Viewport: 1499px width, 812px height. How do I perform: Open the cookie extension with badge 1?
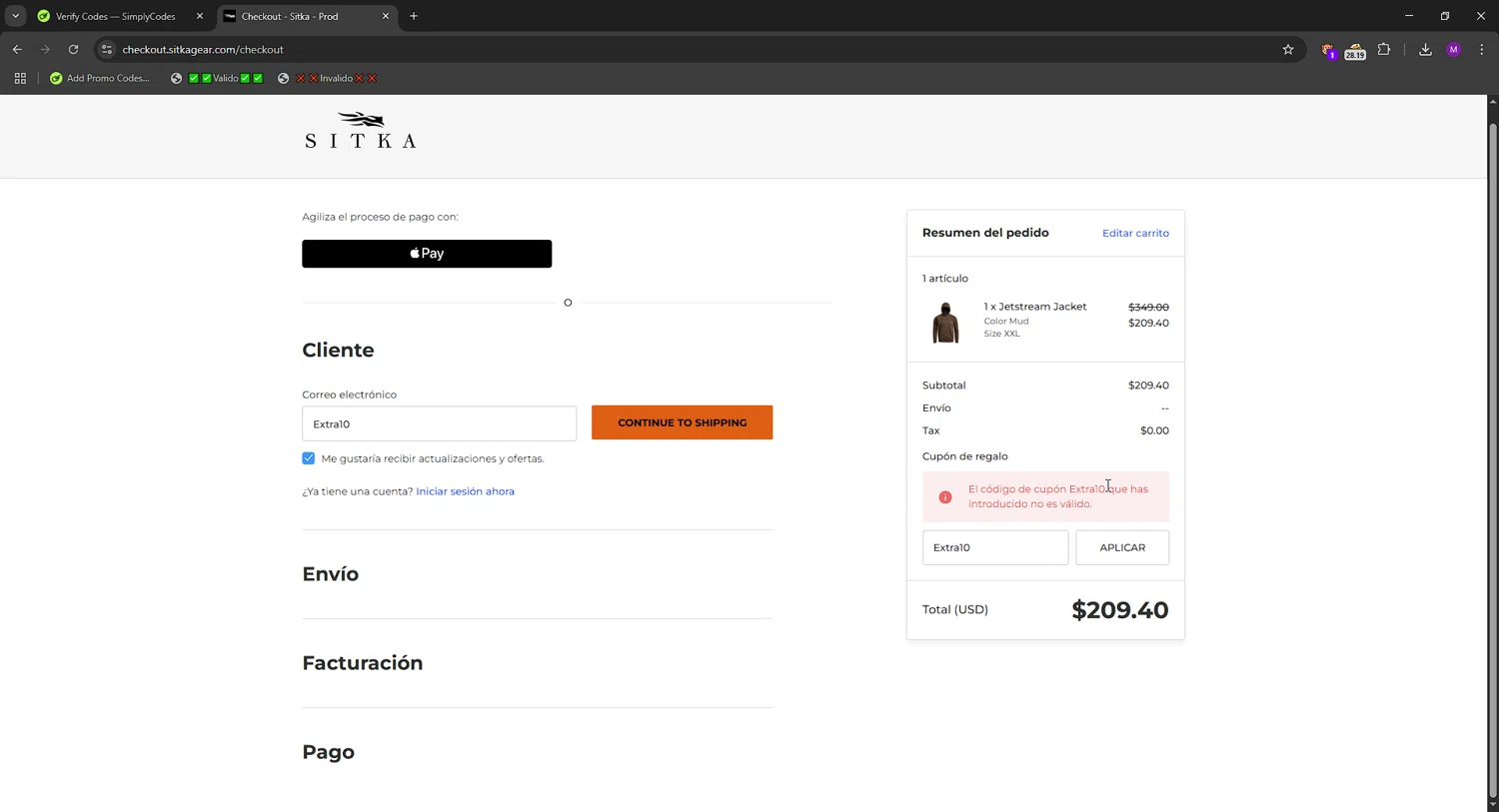point(1327,50)
